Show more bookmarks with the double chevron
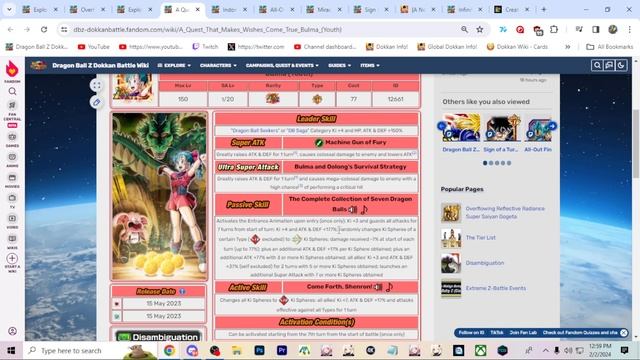This screenshot has width=640, height=360. click(x=567, y=47)
